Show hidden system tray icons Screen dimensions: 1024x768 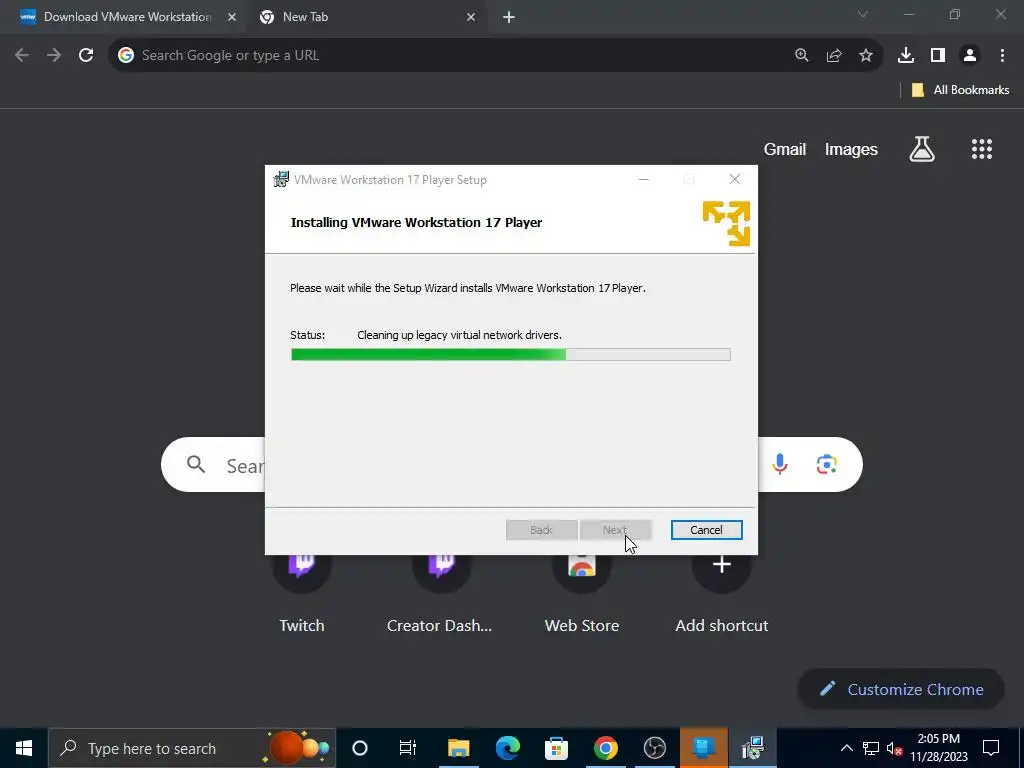846,748
